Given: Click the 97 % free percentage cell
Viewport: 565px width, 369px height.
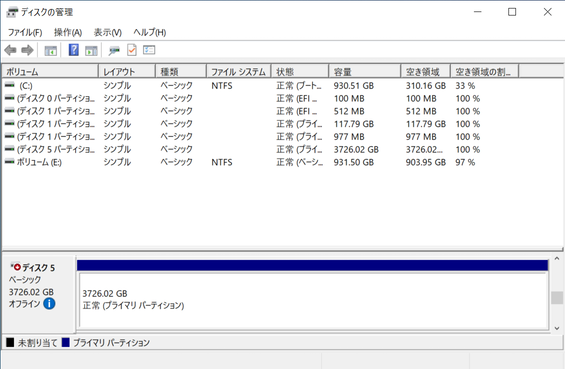Looking at the screenshot, I should tap(465, 162).
